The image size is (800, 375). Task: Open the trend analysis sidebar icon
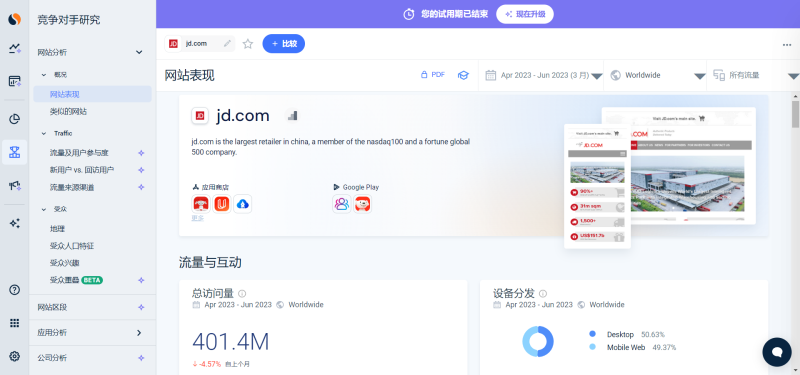14,49
